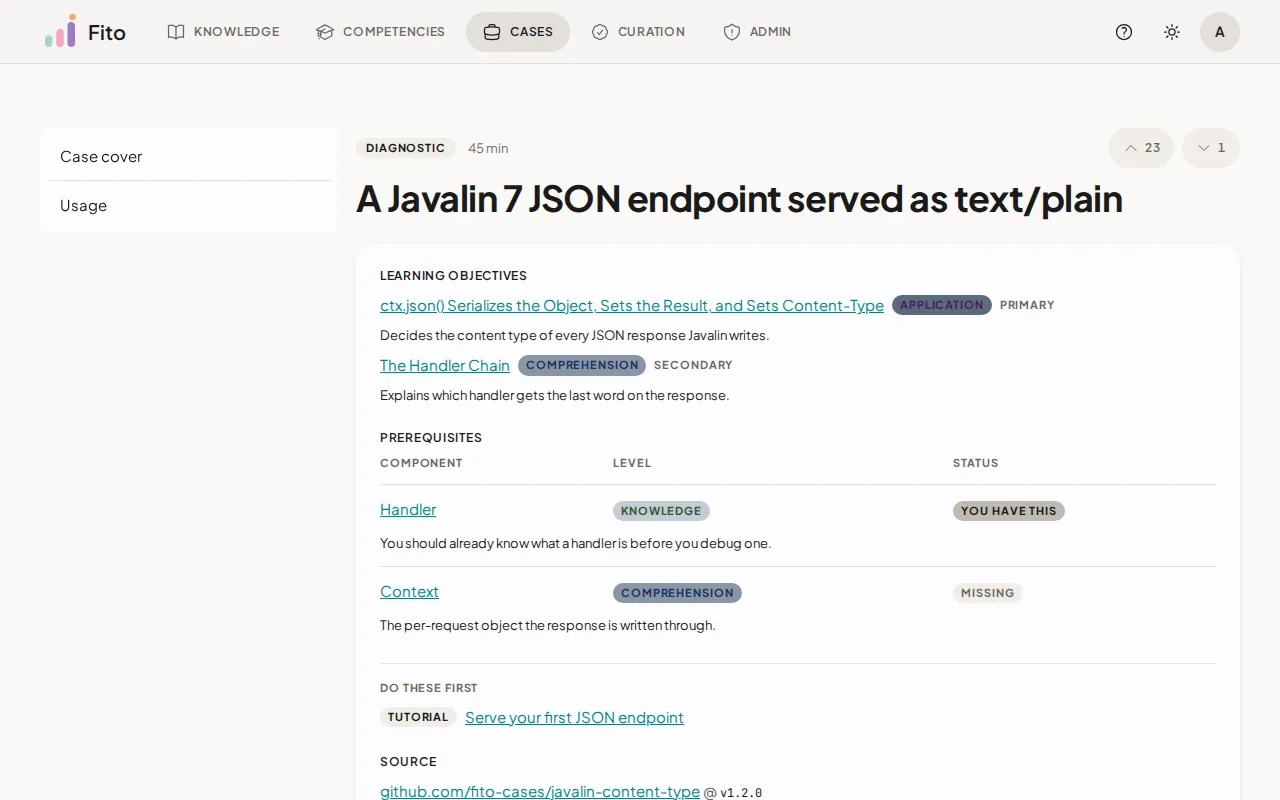Click the 45 min duration text

[488, 148]
